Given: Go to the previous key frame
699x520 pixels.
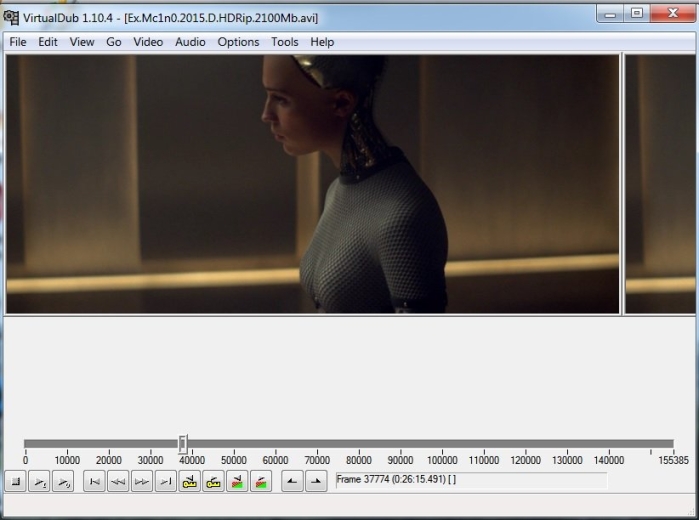Looking at the screenshot, I should point(189,482).
